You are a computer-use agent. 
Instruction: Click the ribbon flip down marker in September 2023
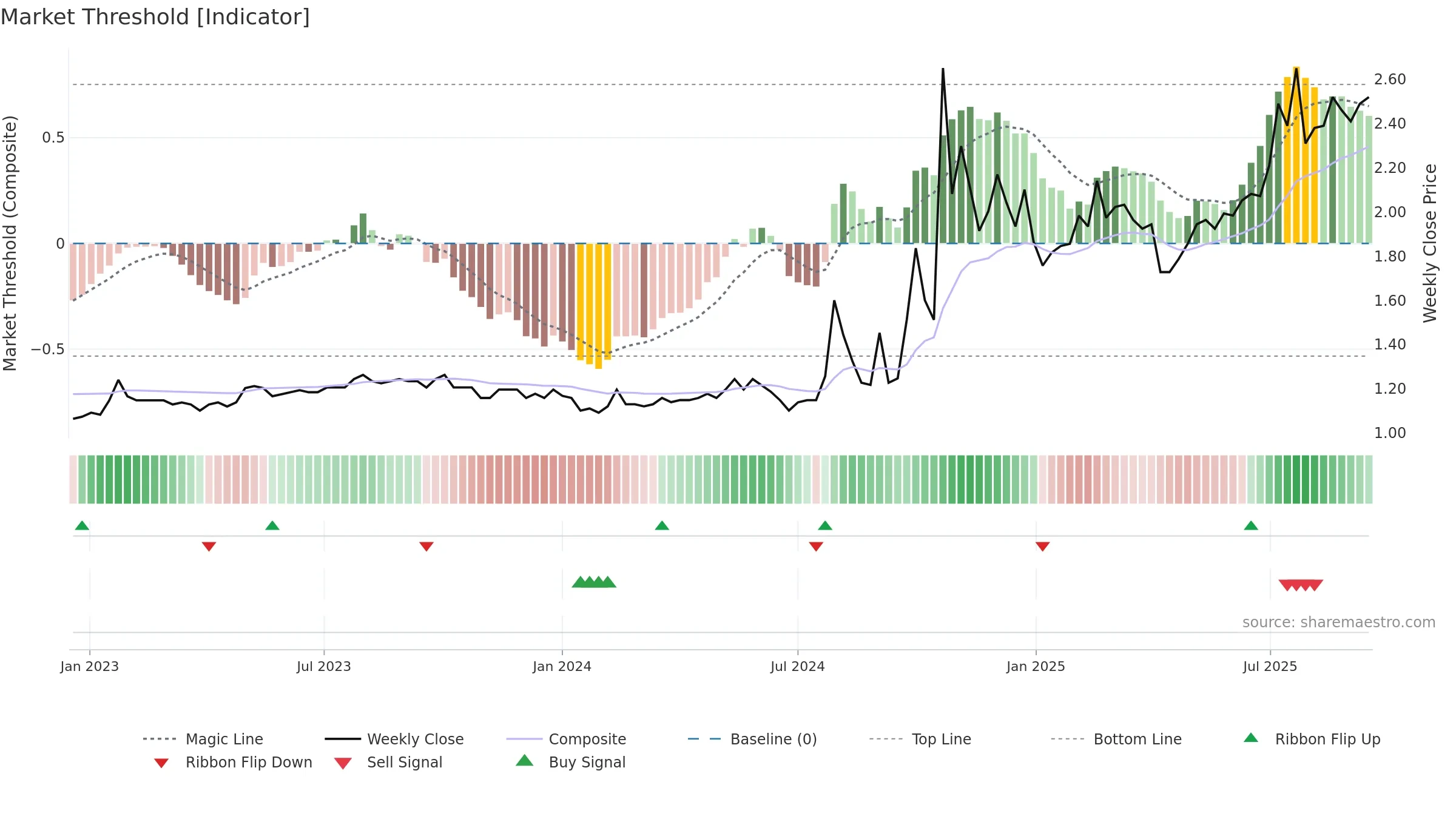tap(426, 547)
